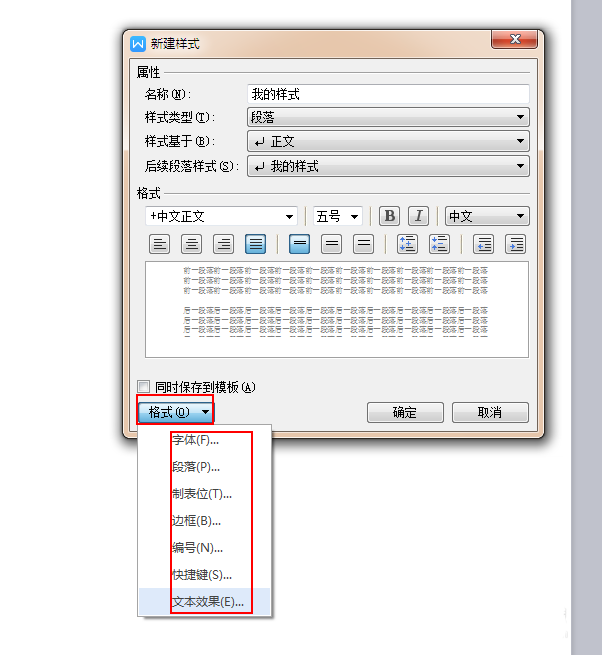This screenshot has height=655, width=602.
Task: Click the Italic formatting button
Action: (418, 216)
